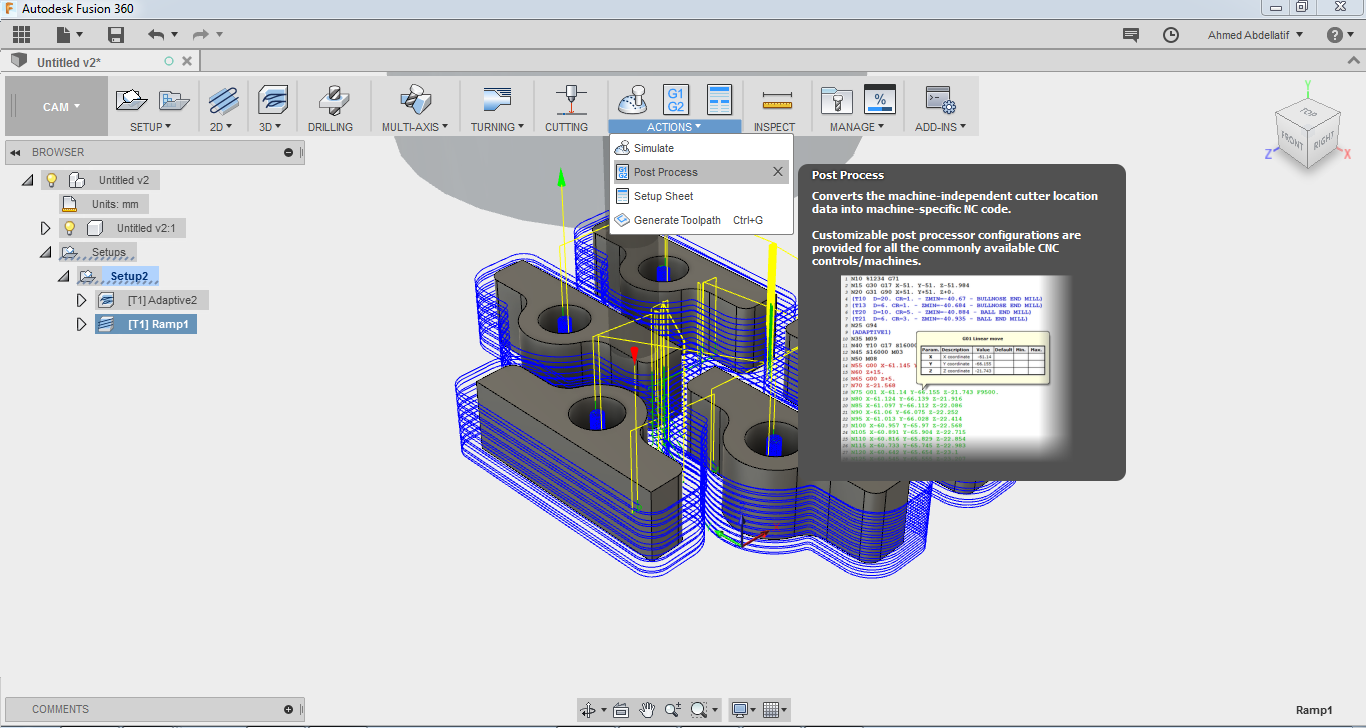The image size is (1366, 728).
Task: Click the green status circle on document tab
Action: point(169,61)
